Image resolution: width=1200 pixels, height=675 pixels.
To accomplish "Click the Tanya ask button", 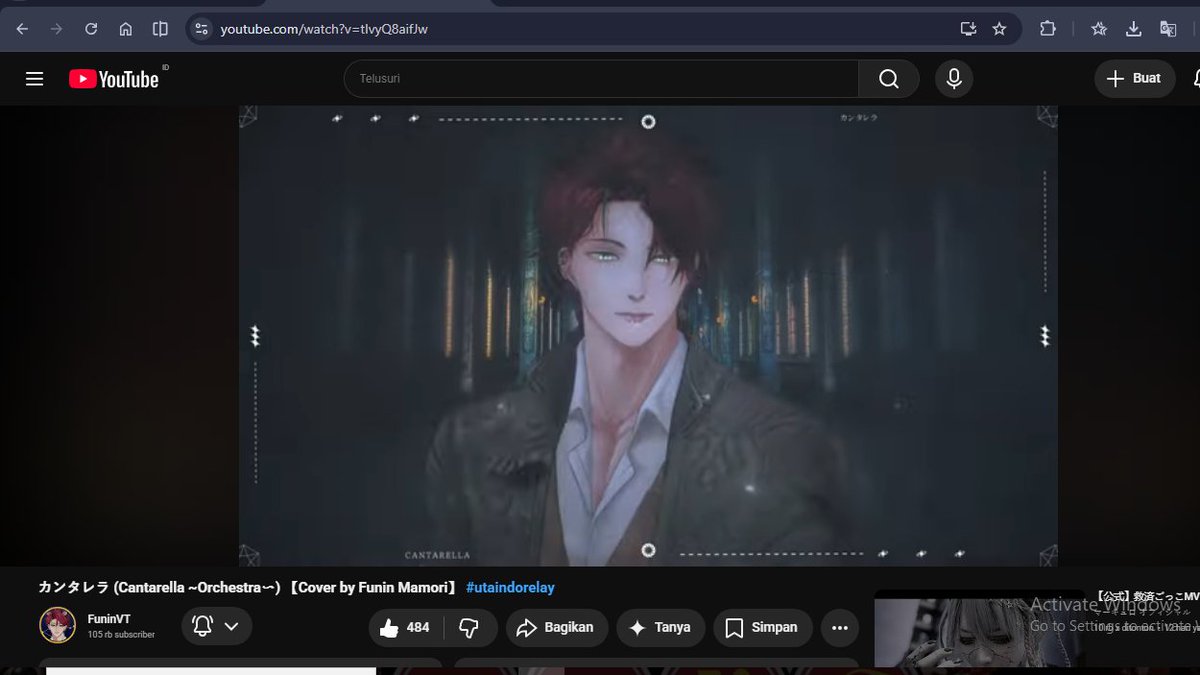I will click(660, 628).
